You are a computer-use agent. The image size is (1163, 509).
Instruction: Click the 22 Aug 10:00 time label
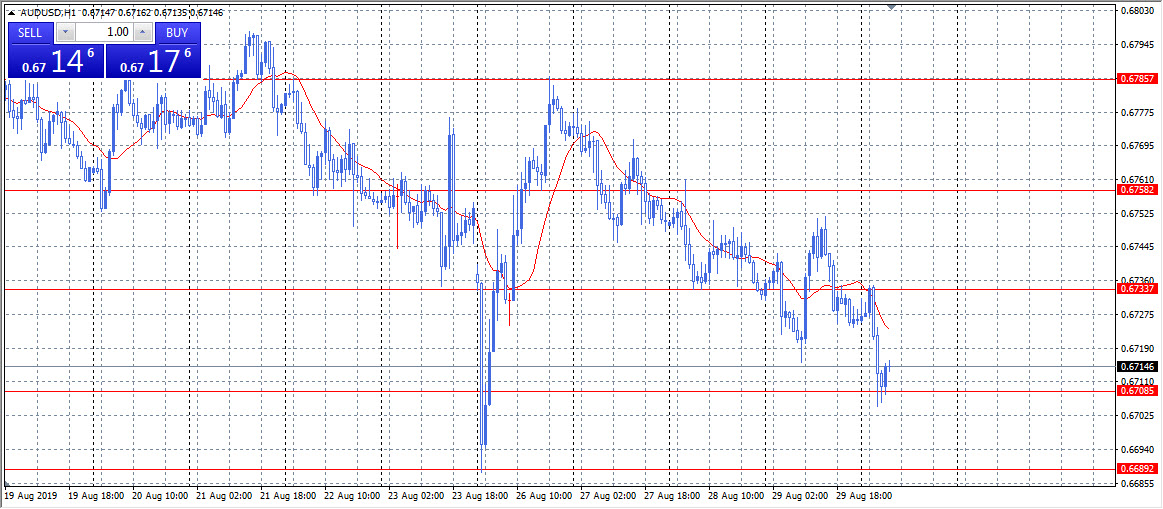(x=353, y=494)
